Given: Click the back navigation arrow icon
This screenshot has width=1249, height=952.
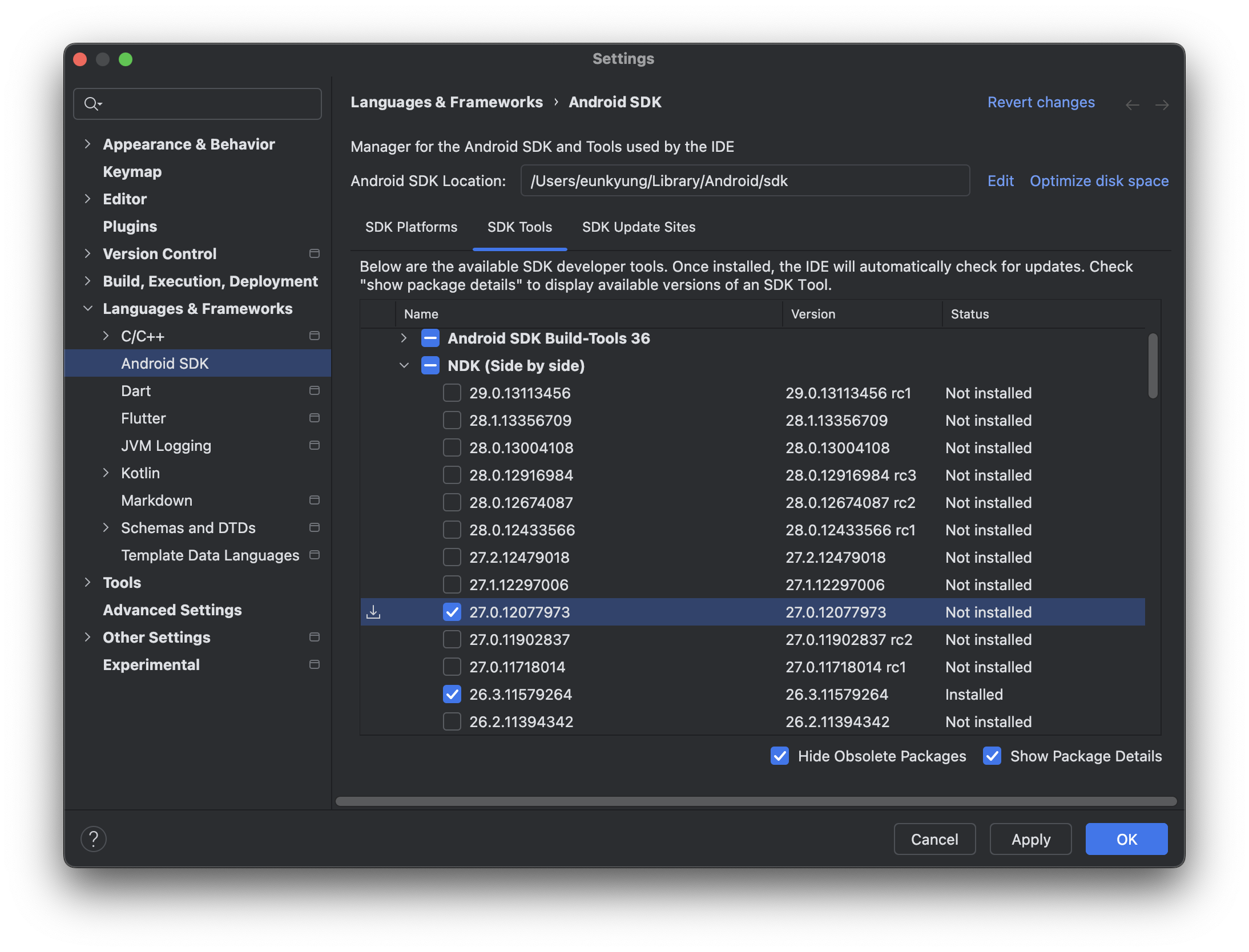Looking at the screenshot, I should [x=1132, y=105].
